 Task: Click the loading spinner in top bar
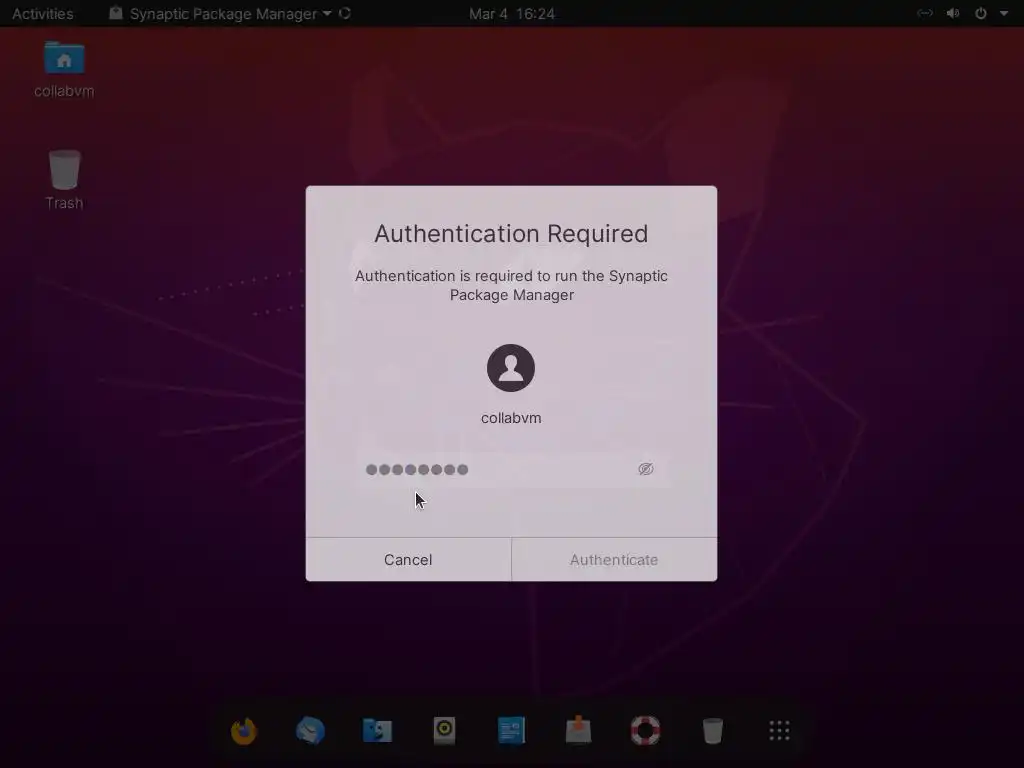click(x=345, y=13)
